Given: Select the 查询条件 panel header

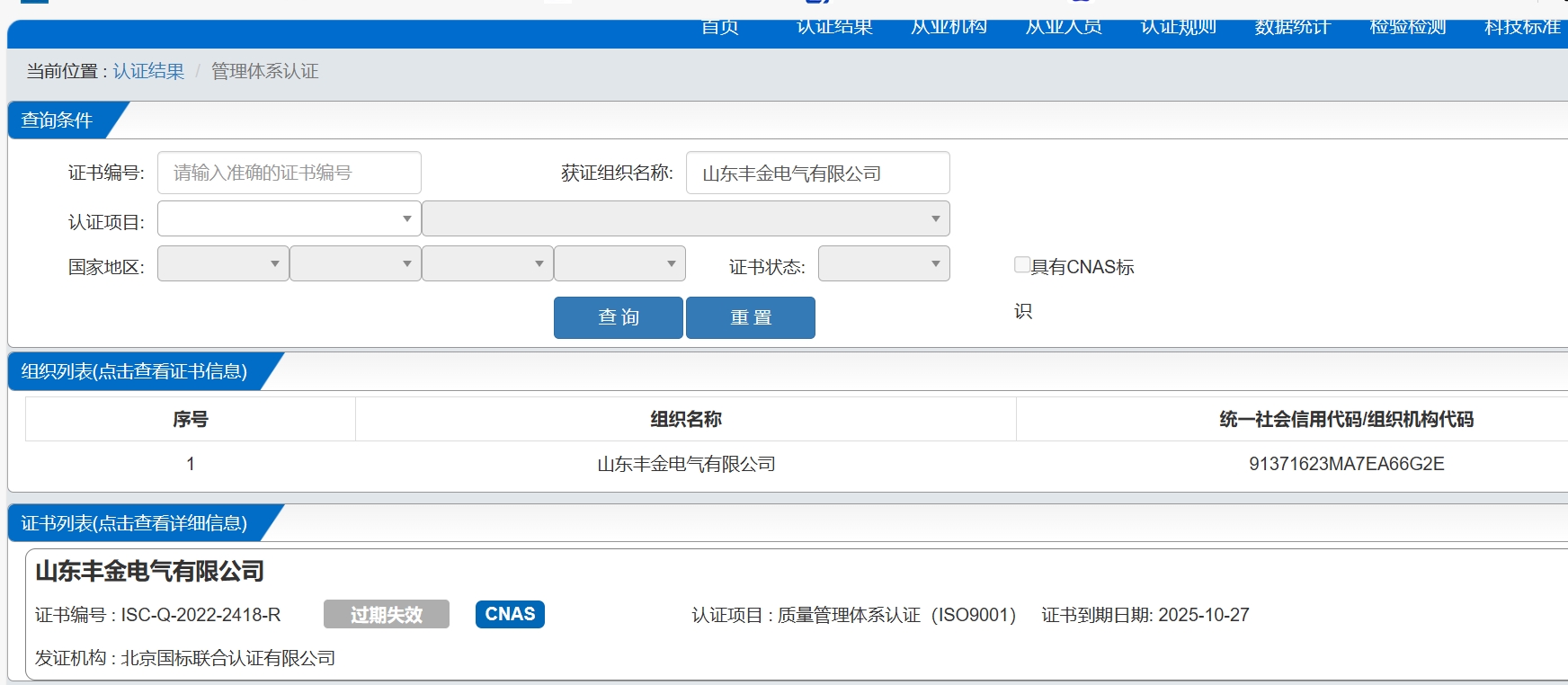Looking at the screenshot, I should [x=58, y=120].
